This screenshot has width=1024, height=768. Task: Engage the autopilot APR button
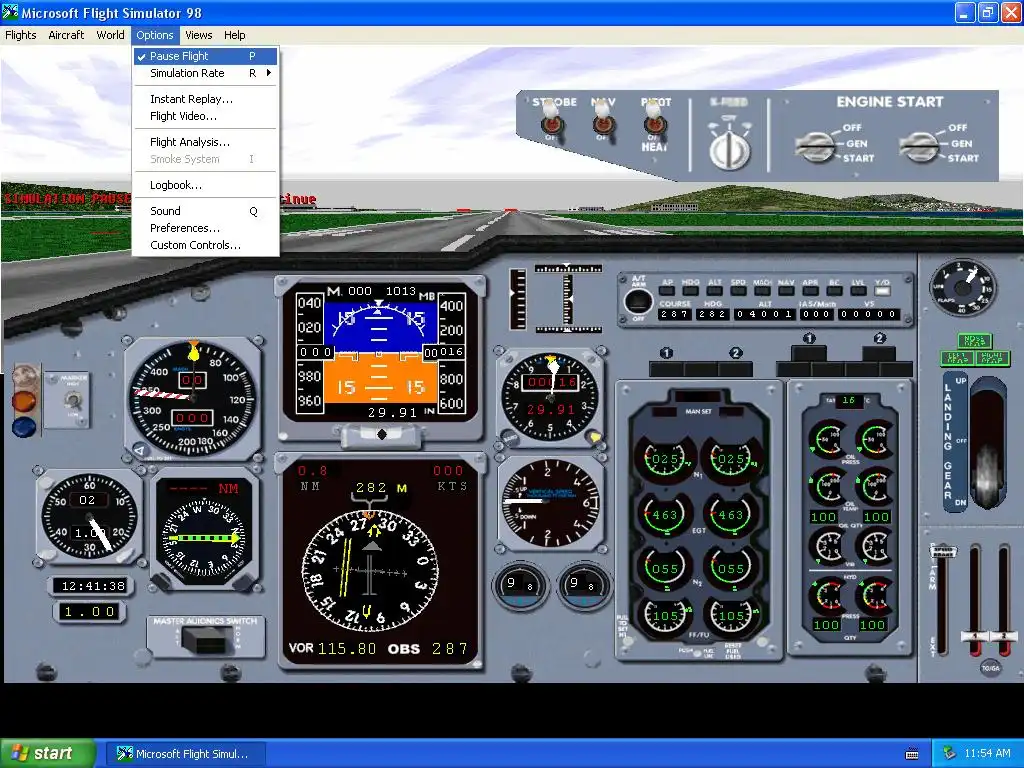(x=810, y=291)
